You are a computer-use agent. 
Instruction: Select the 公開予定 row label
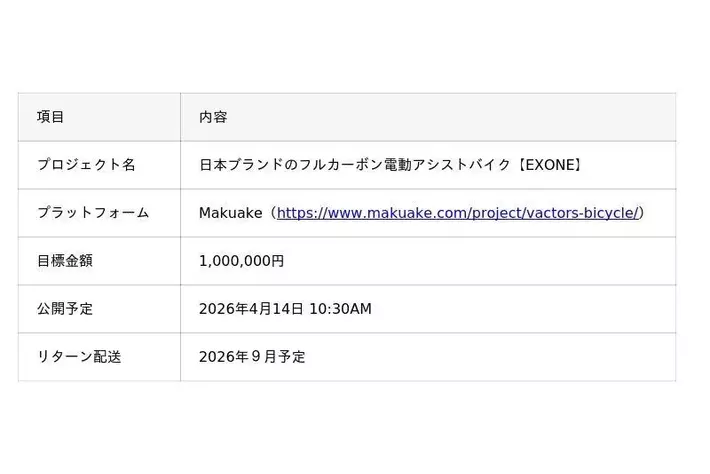pyautogui.click(x=65, y=309)
